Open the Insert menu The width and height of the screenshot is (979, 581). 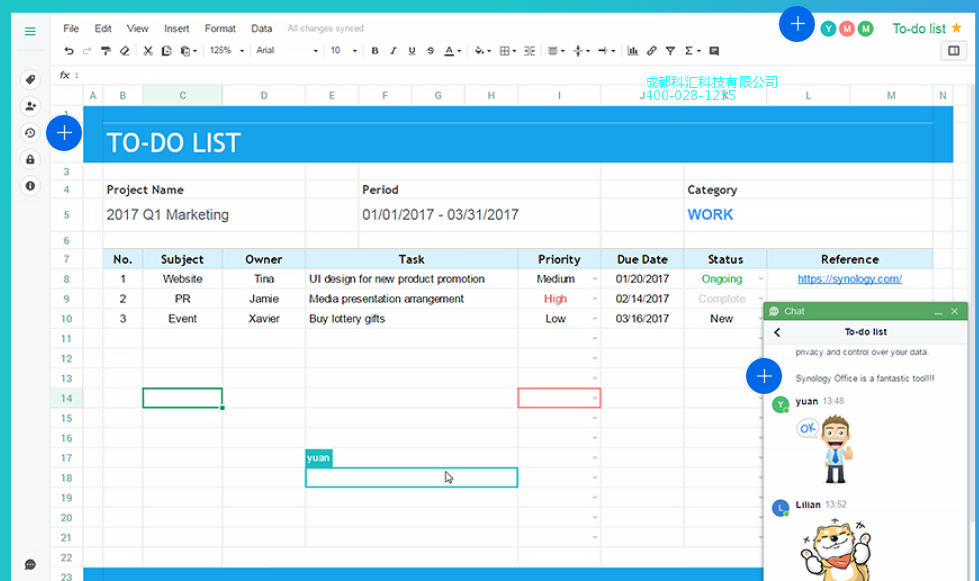coord(177,29)
